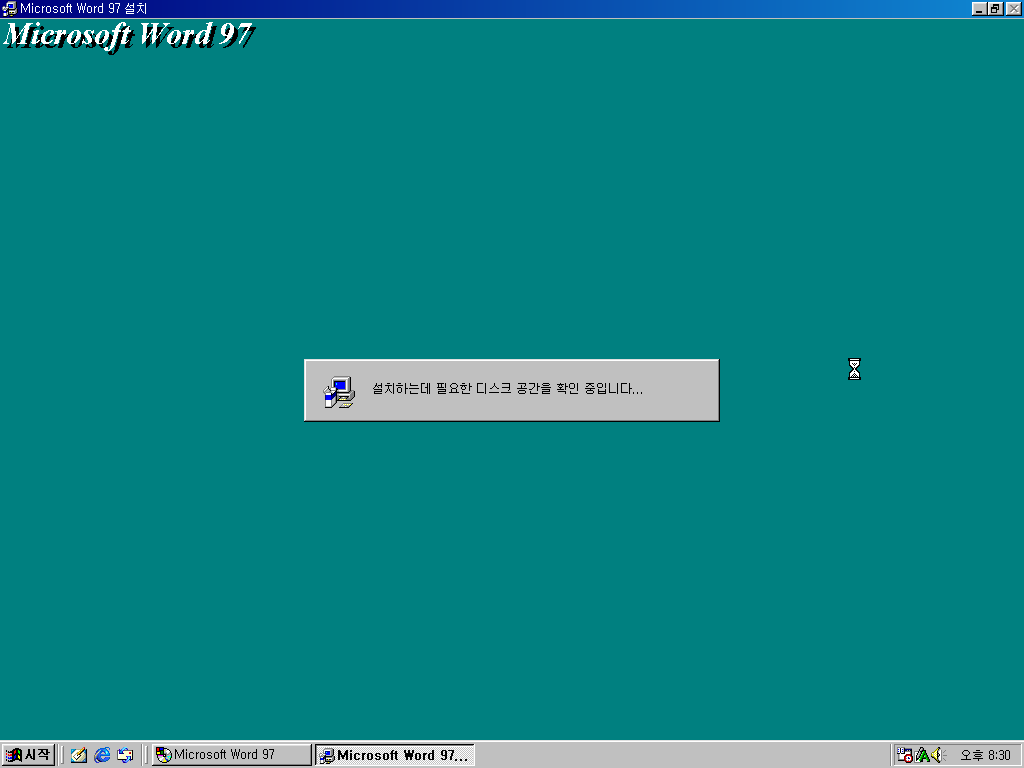This screenshot has height=768, width=1024.
Task: Close the Word 97 setup window
Action: [1013, 8]
